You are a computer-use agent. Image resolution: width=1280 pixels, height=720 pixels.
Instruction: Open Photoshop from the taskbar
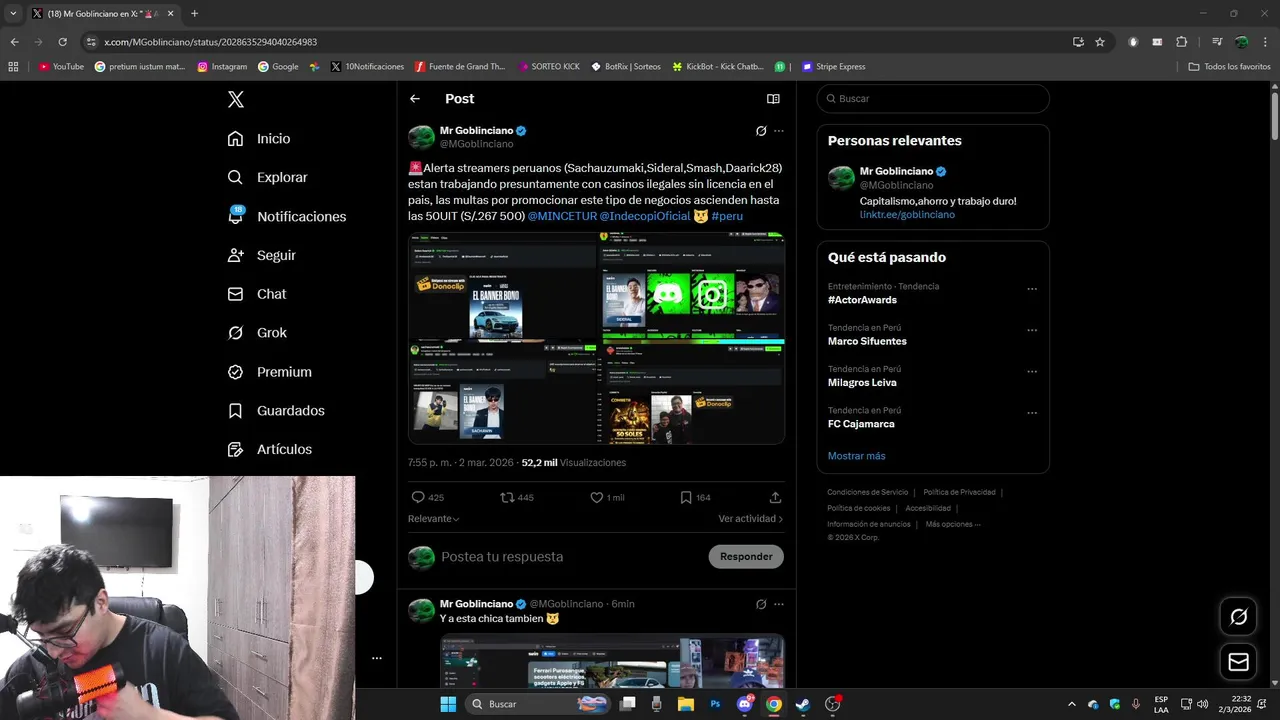(715, 704)
